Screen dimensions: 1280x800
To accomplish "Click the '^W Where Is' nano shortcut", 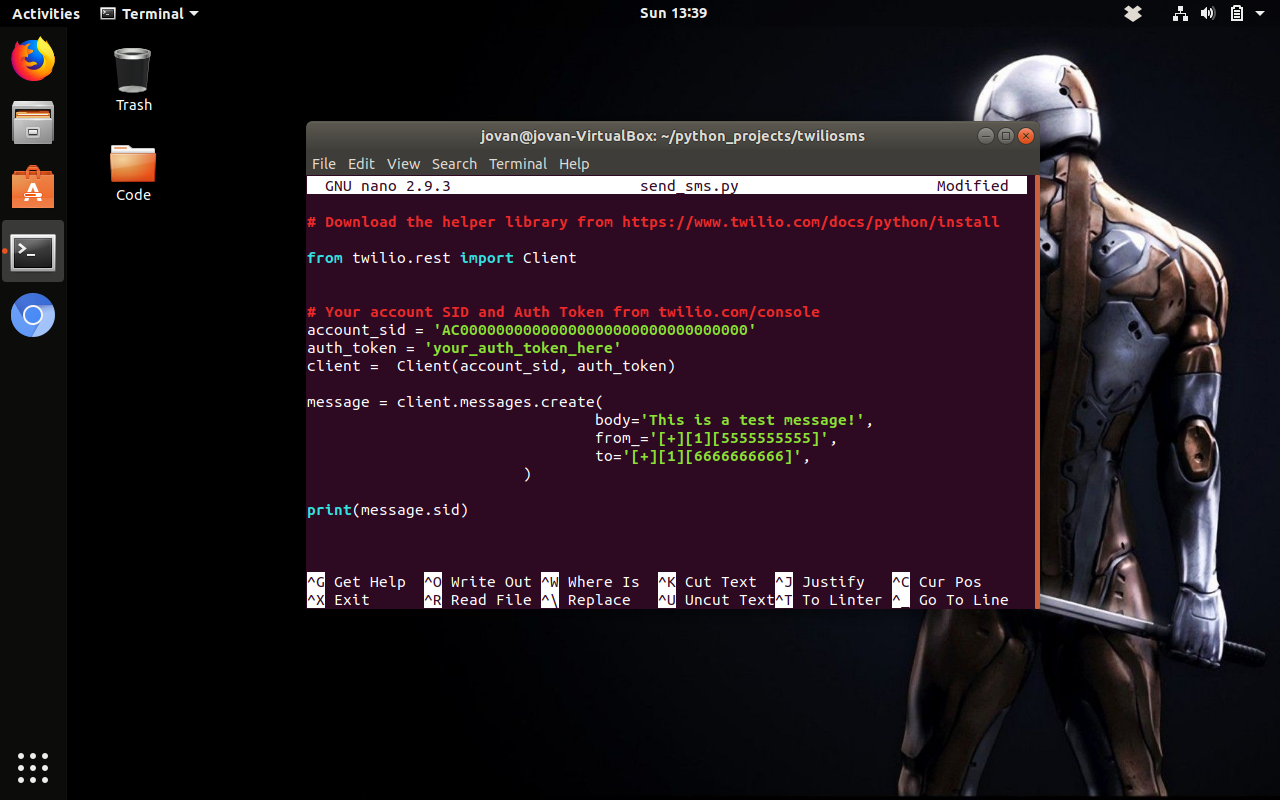I will click(590, 582).
